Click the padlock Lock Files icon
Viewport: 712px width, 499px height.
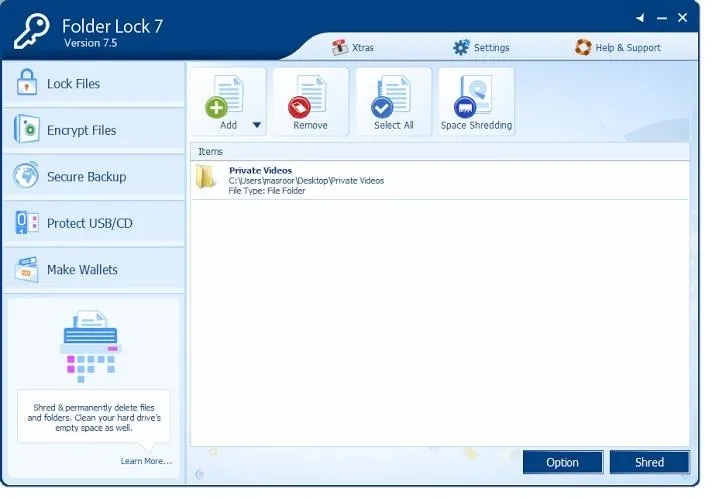tap(27, 82)
